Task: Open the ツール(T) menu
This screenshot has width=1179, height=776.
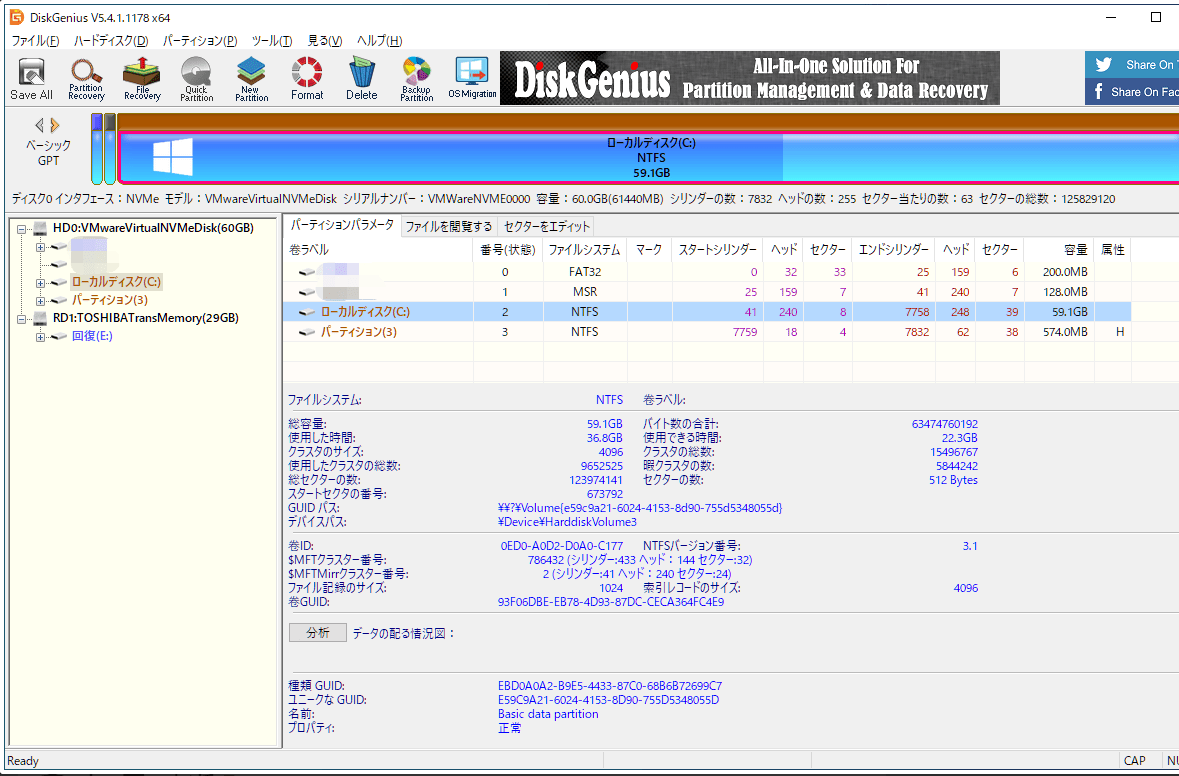Action: [x=271, y=41]
